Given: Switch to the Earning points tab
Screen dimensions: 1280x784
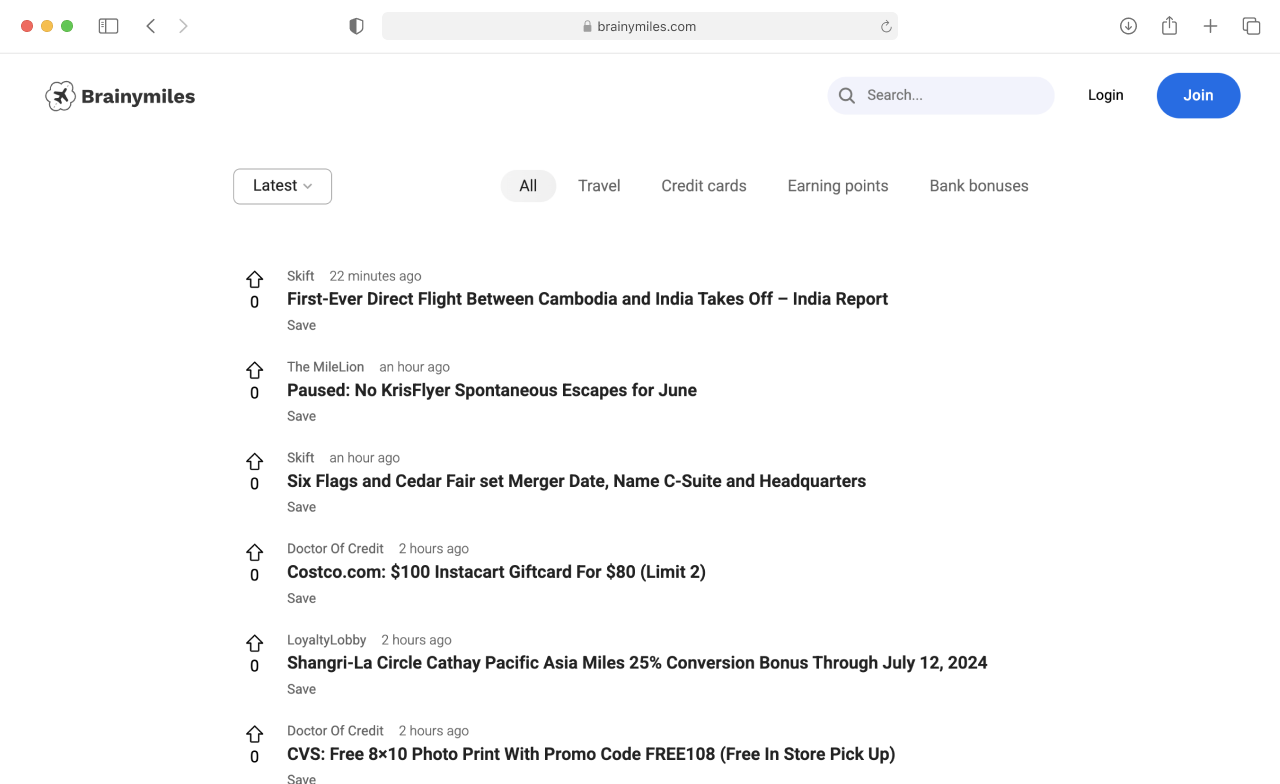Looking at the screenshot, I should click(x=838, y=186).
